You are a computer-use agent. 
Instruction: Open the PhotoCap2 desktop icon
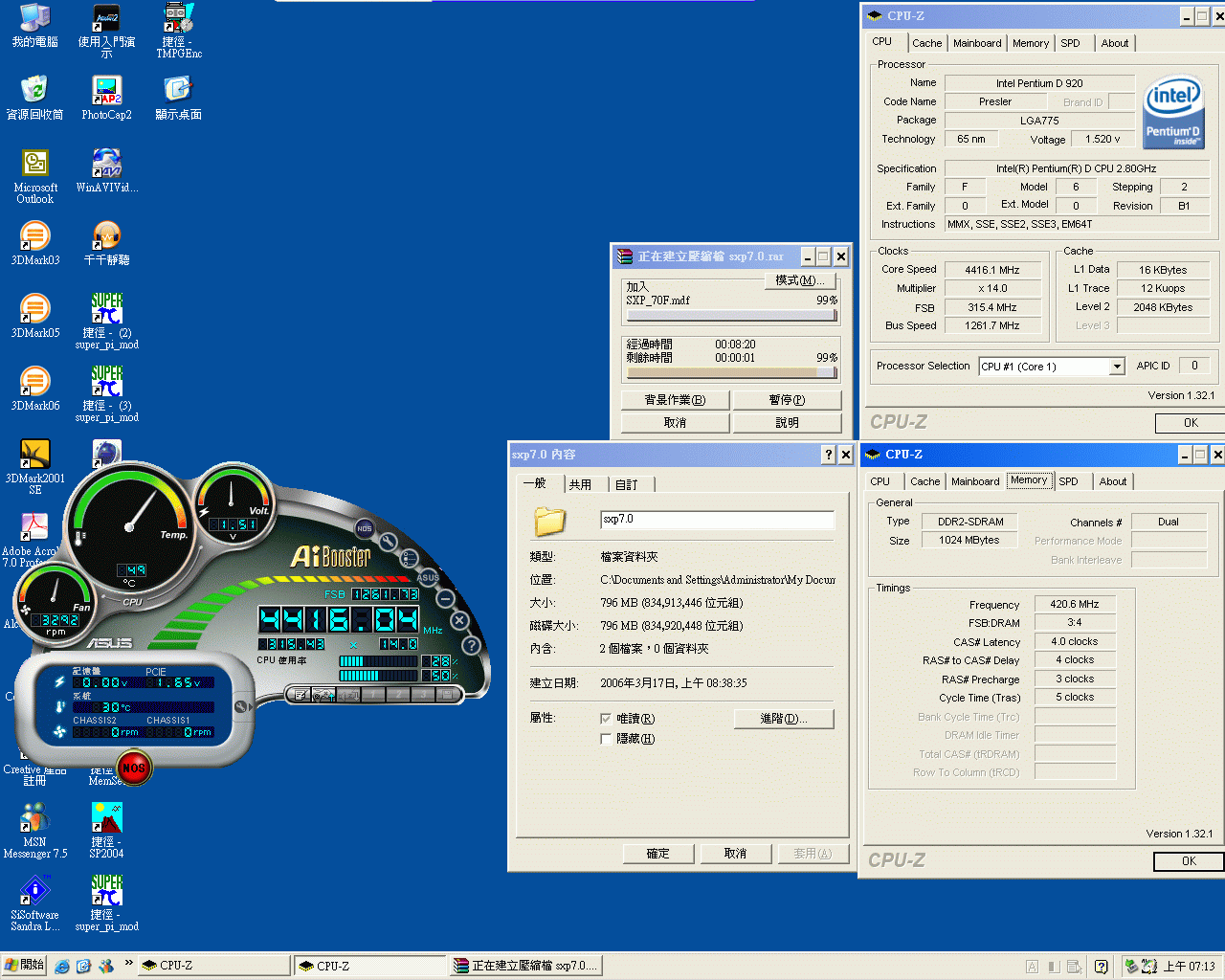pos(106,97)
